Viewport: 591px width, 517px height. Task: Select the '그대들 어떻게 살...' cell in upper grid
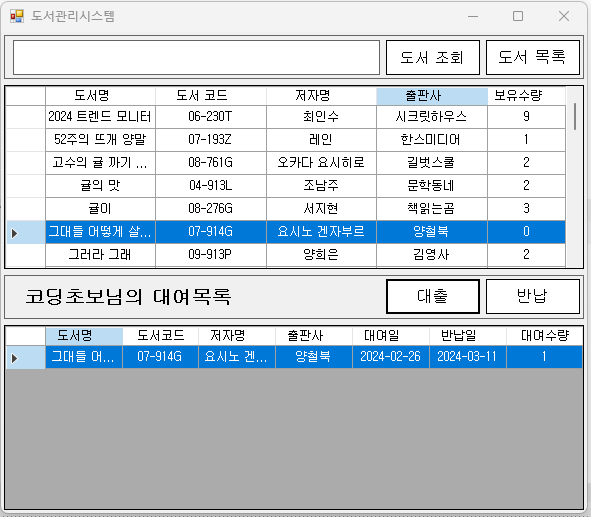[x=100, y=232]
